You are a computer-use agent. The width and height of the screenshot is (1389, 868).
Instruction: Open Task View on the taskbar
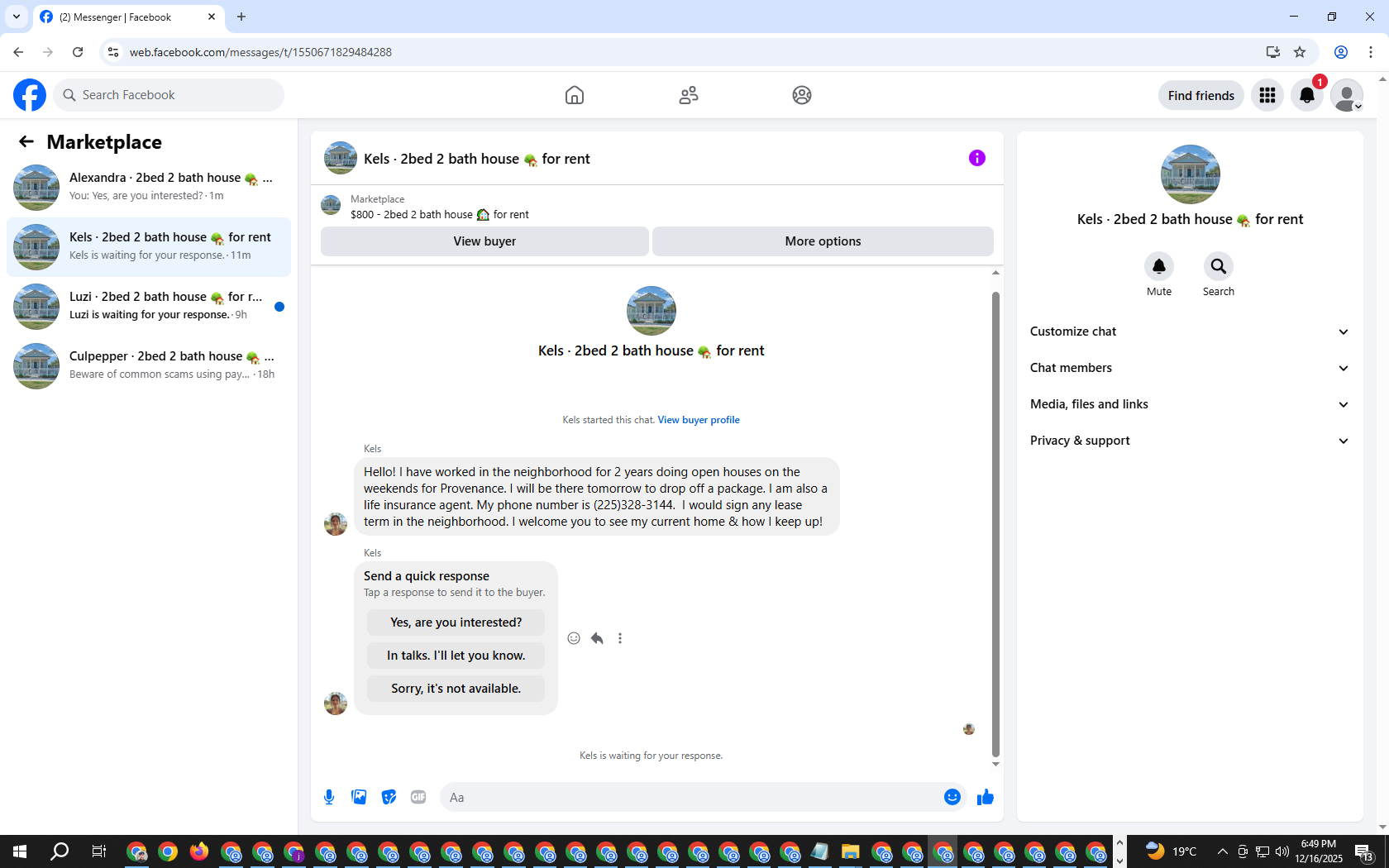click(98, 851)
